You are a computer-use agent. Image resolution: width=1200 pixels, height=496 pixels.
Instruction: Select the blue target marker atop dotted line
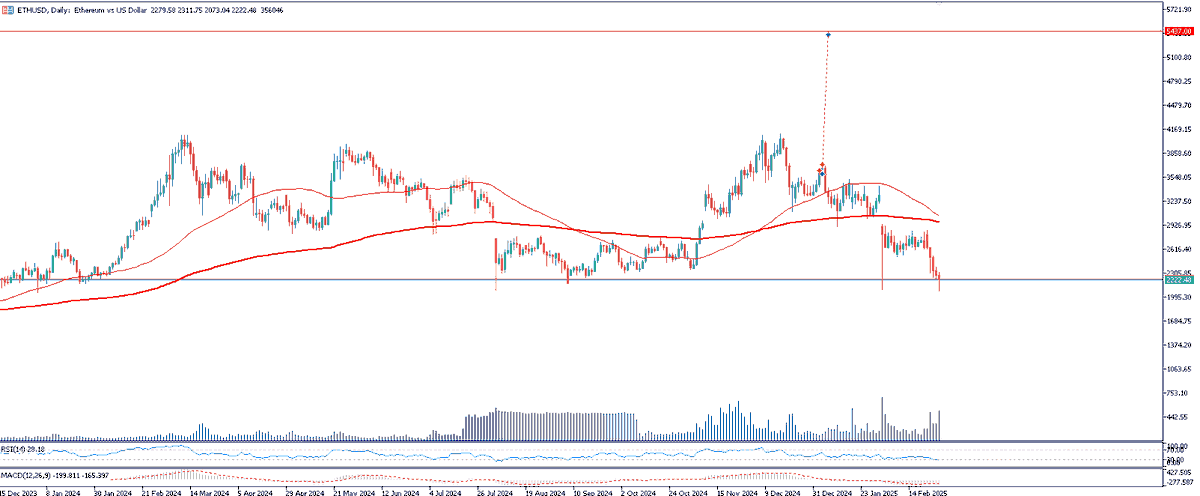coord(828,35)
